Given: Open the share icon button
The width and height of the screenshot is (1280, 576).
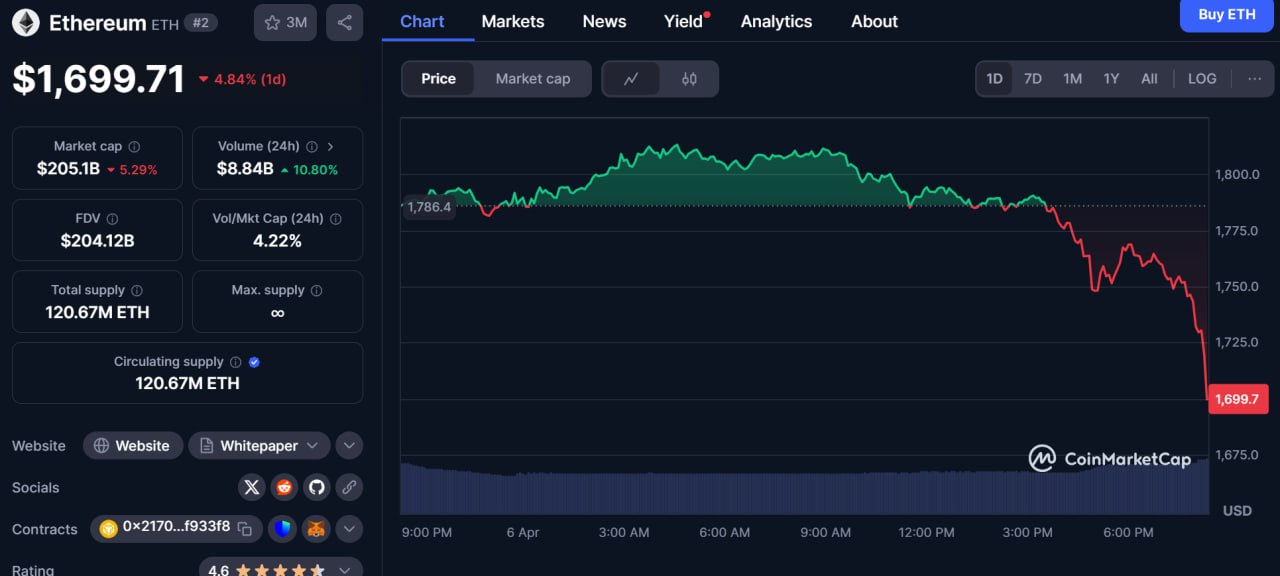Looking at the screenshot, I should tap(344, 22).
